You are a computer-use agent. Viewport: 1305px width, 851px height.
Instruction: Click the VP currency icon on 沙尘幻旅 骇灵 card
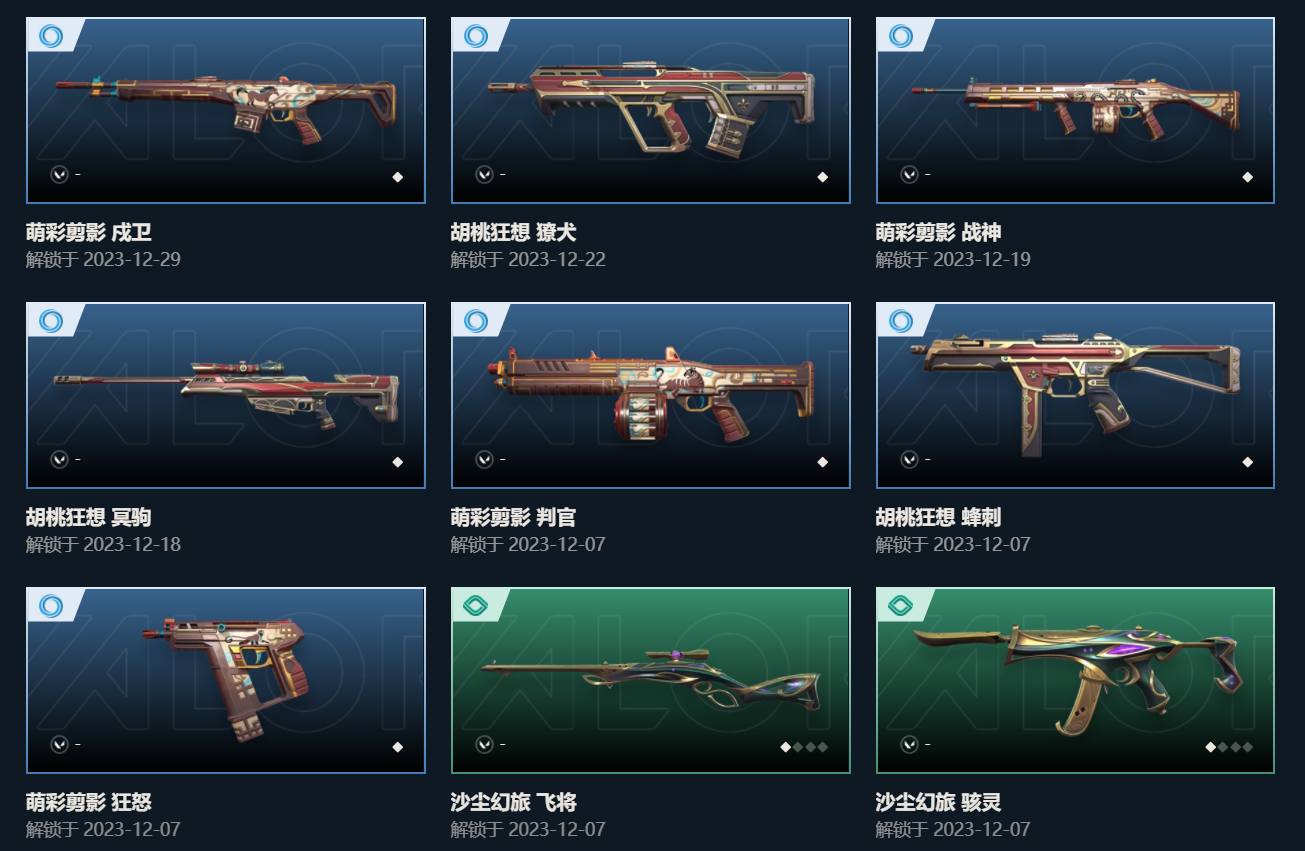tap(909, 745)
